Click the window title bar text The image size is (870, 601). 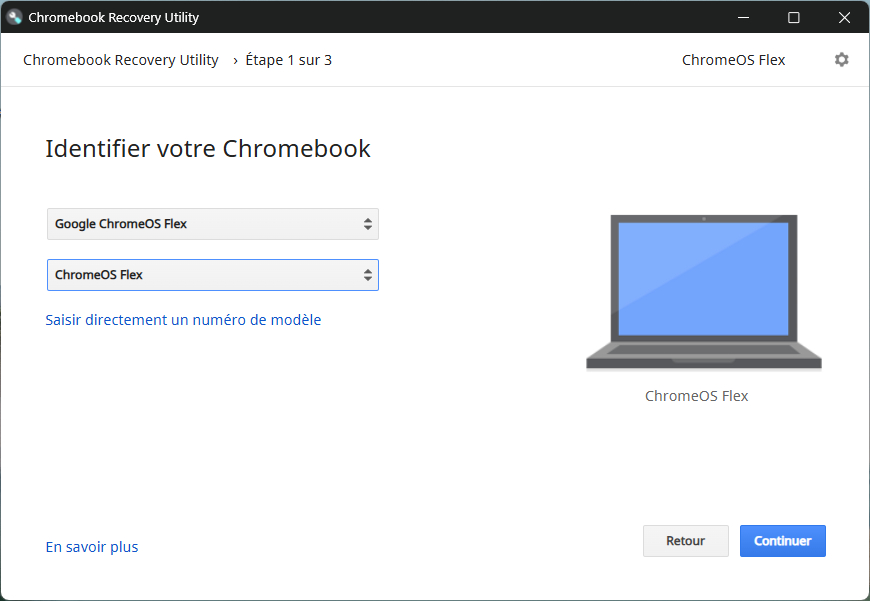click(x=113, y=17)
